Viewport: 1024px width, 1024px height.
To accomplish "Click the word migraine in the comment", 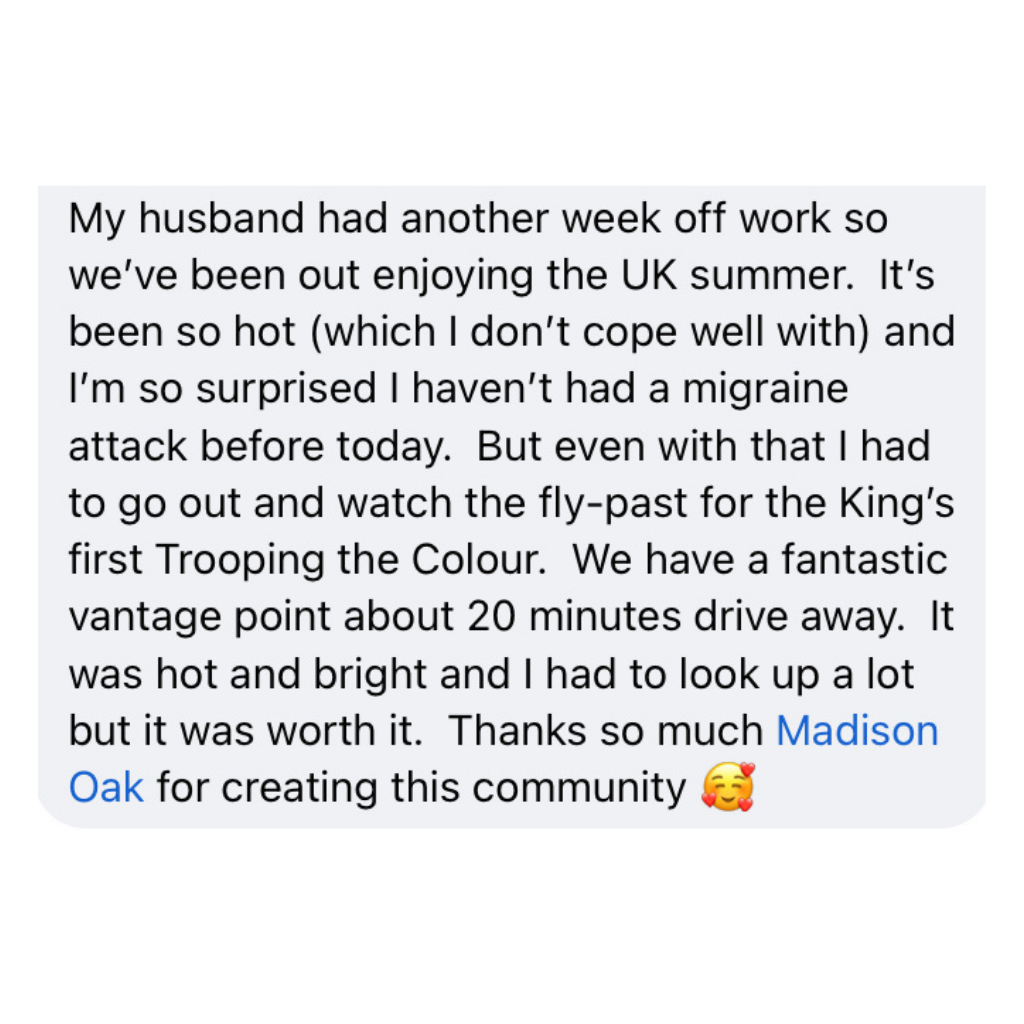I will [x=765, y=389].
